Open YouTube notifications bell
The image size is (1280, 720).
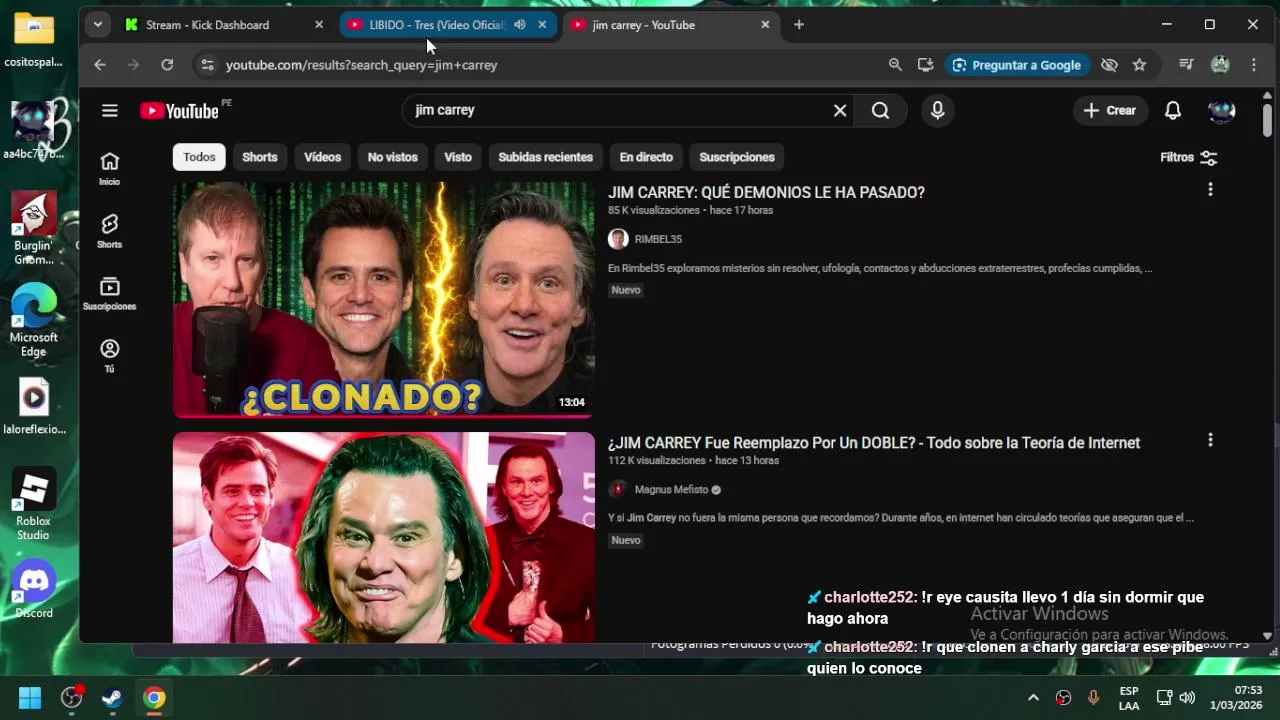coord(1173,111)
